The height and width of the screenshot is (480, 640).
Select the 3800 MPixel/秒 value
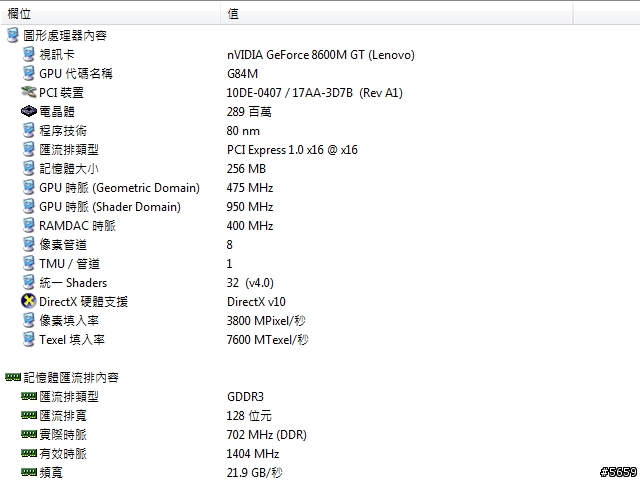266,320
